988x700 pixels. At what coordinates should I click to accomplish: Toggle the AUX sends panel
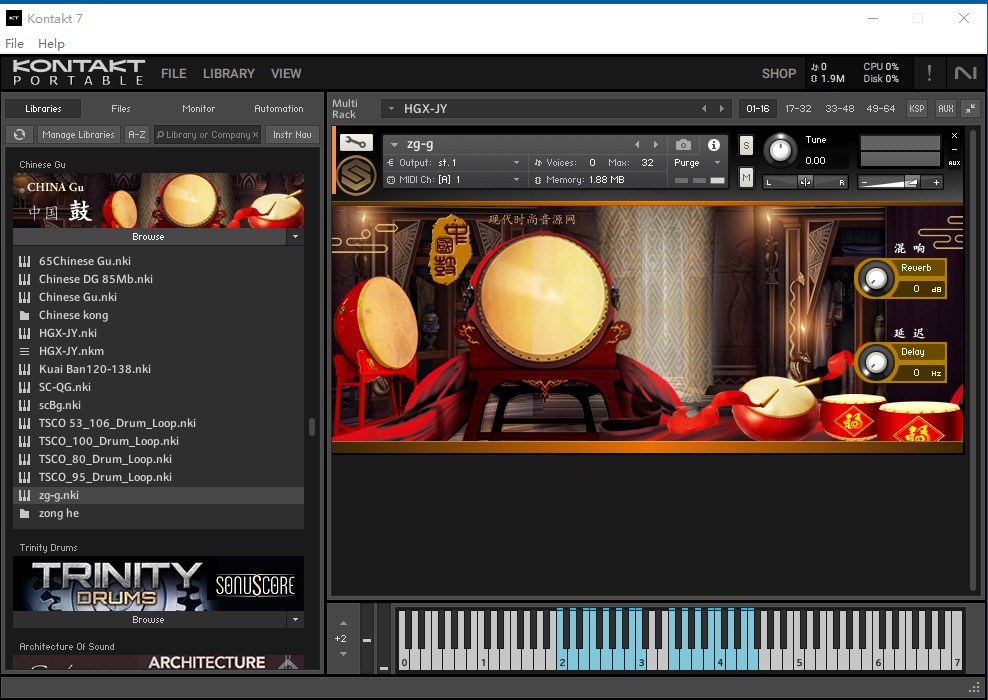pyautogui.click(x=945, y=108)
